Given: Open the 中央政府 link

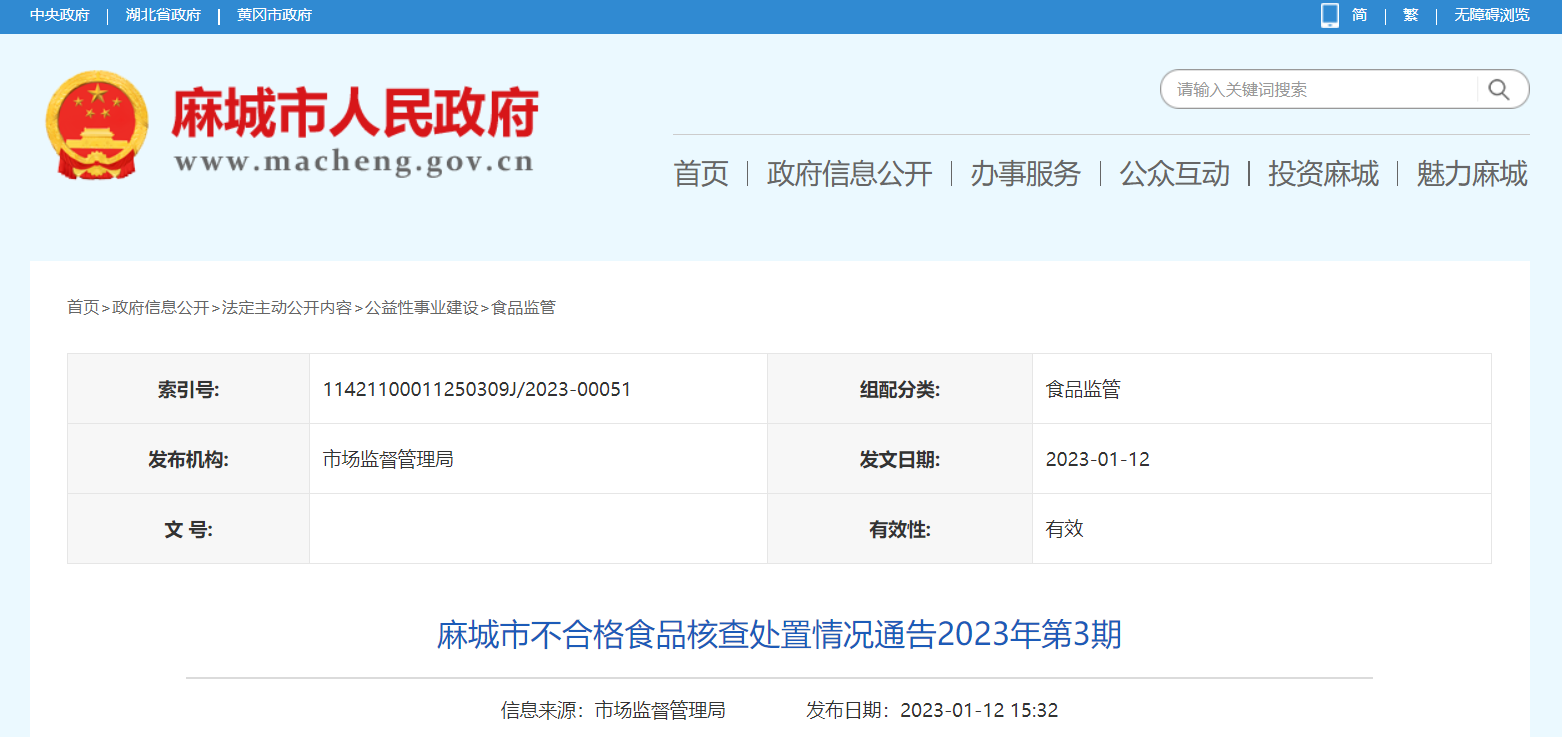Looking at the screenshot, I should point(59,15).
